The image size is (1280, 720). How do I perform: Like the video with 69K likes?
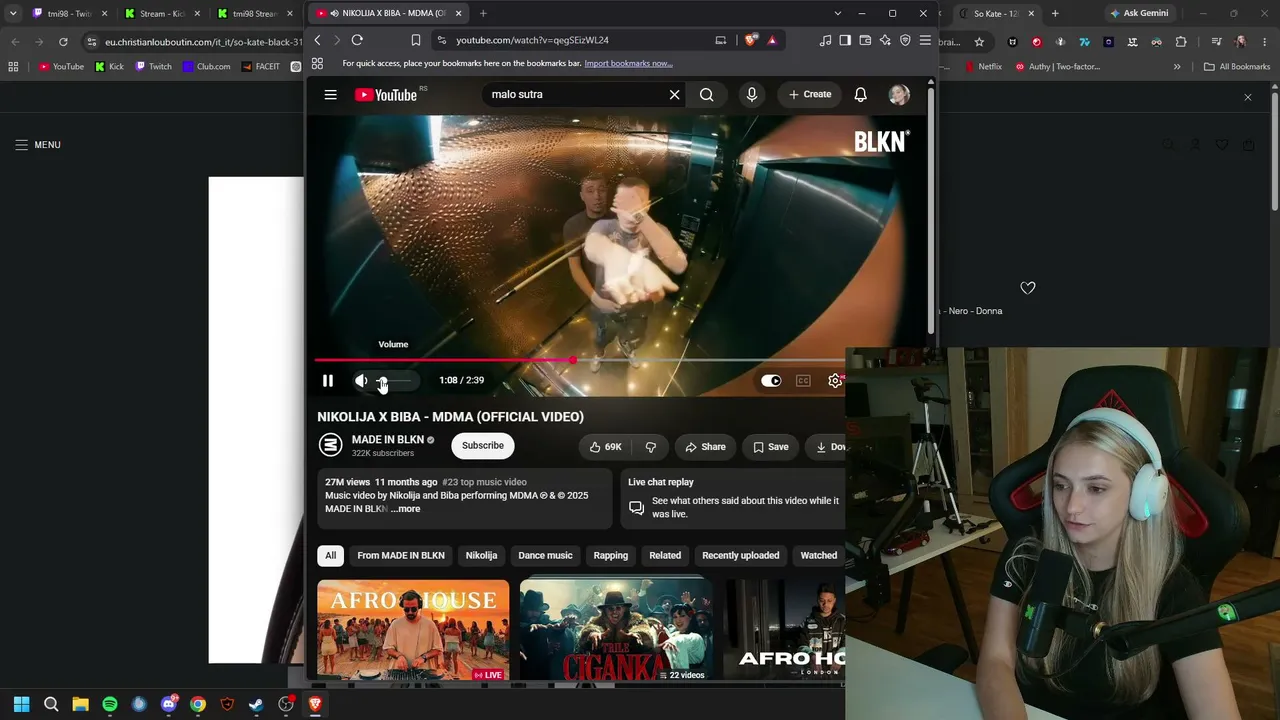point(605,447)
